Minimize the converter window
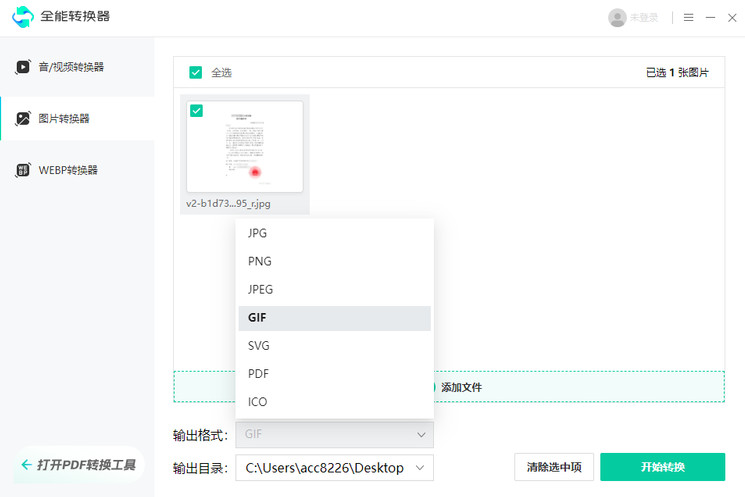The height and width of the screenshot is (497, 745). point(710,17)
